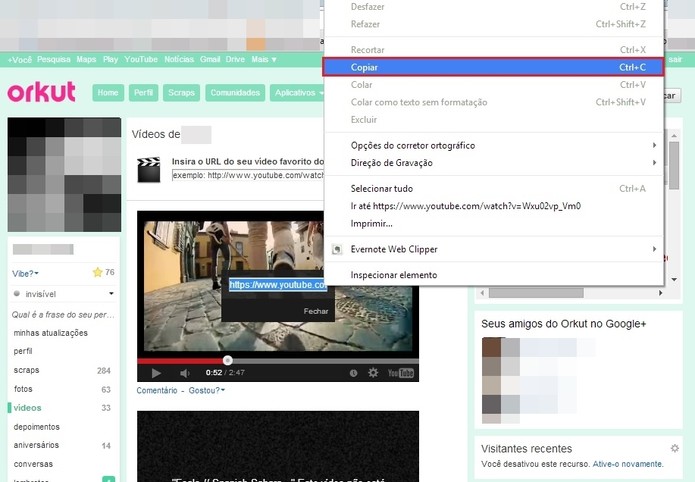Click the video URL input field
This screenshot has width=695, height=482.
[248, 176]
